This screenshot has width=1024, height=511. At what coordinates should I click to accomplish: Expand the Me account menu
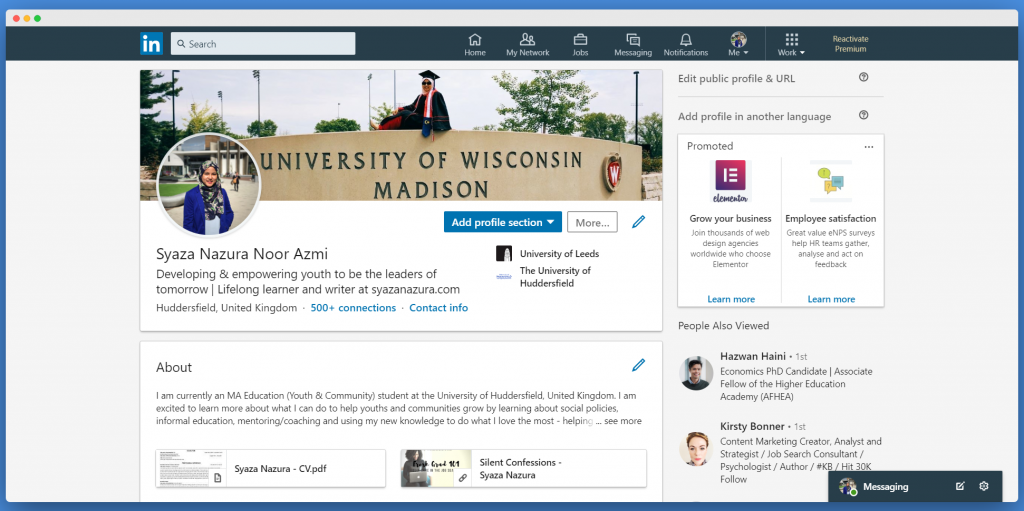click(x=739, y=44)
